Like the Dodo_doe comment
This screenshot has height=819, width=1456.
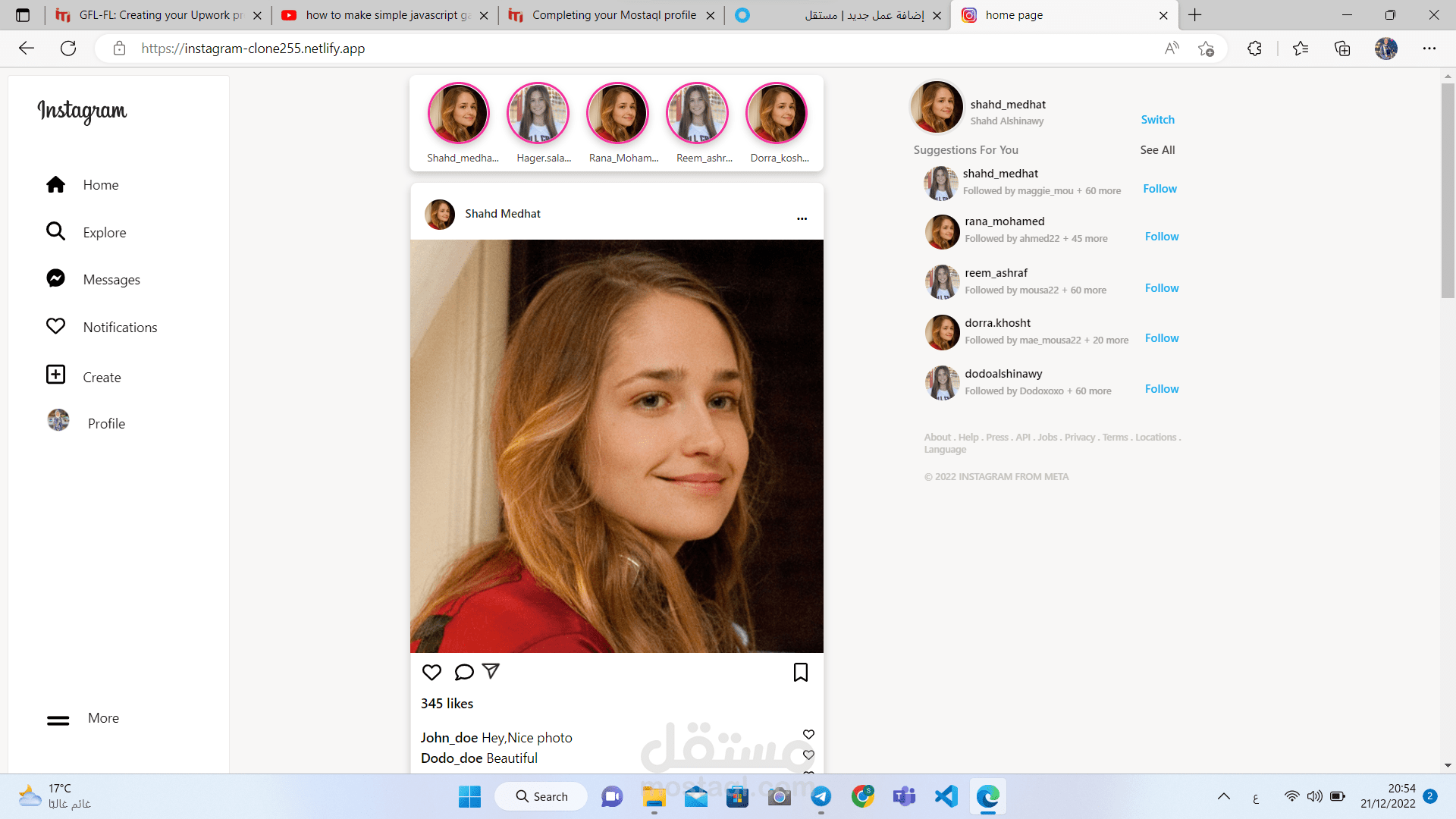click(x=808, y=755)
